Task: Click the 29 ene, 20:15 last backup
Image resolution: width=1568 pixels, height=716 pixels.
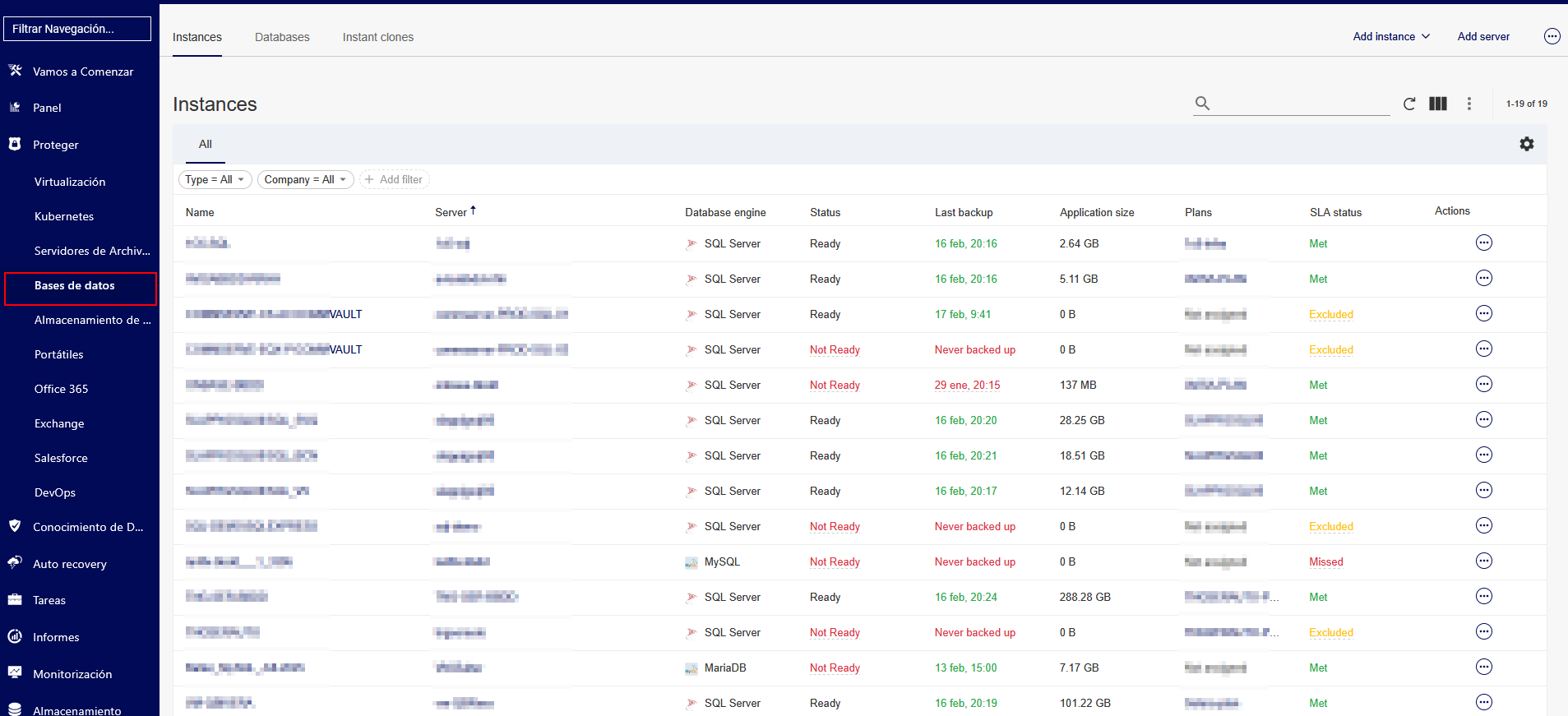Action: (967, 385)
